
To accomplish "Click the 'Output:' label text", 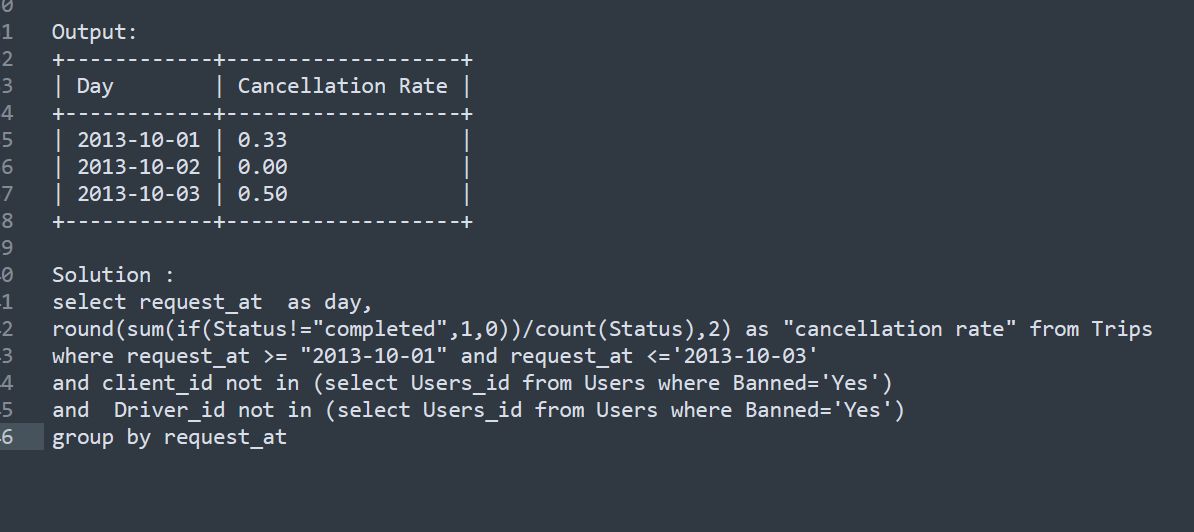I will 94,33.
